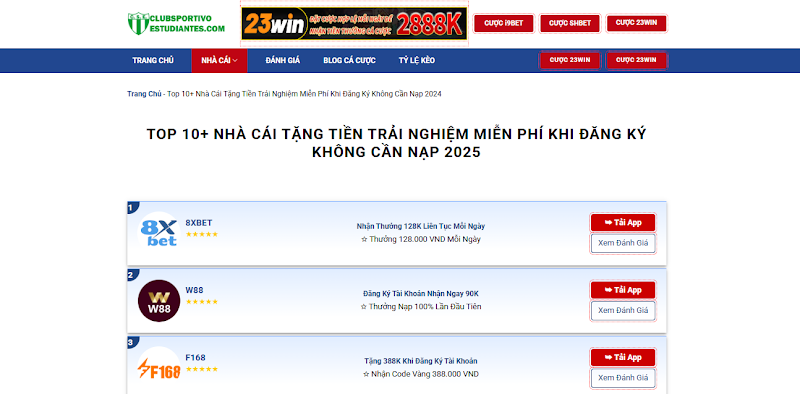
Task: Open the F168 name link
Action: [195, 358]
